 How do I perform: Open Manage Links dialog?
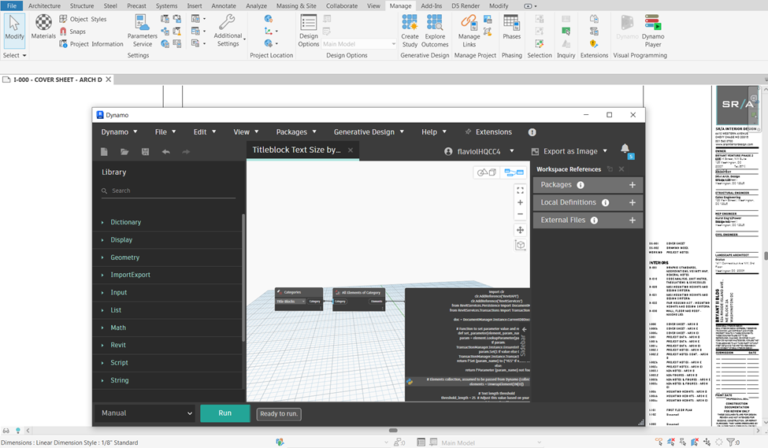coord(469,30)
